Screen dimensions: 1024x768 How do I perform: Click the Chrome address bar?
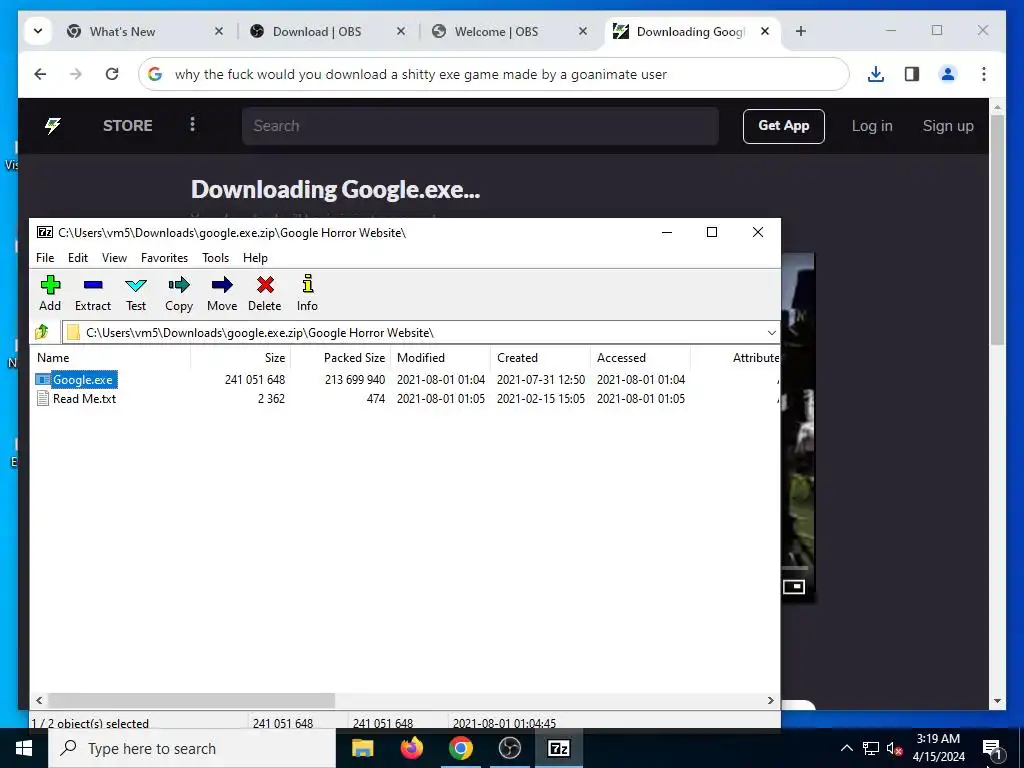(x=493, y=74)
